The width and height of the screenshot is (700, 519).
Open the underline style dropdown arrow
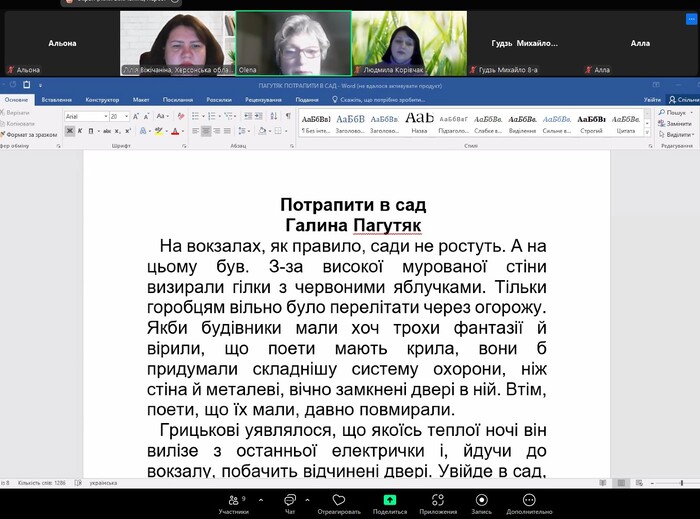coord(98,131)
